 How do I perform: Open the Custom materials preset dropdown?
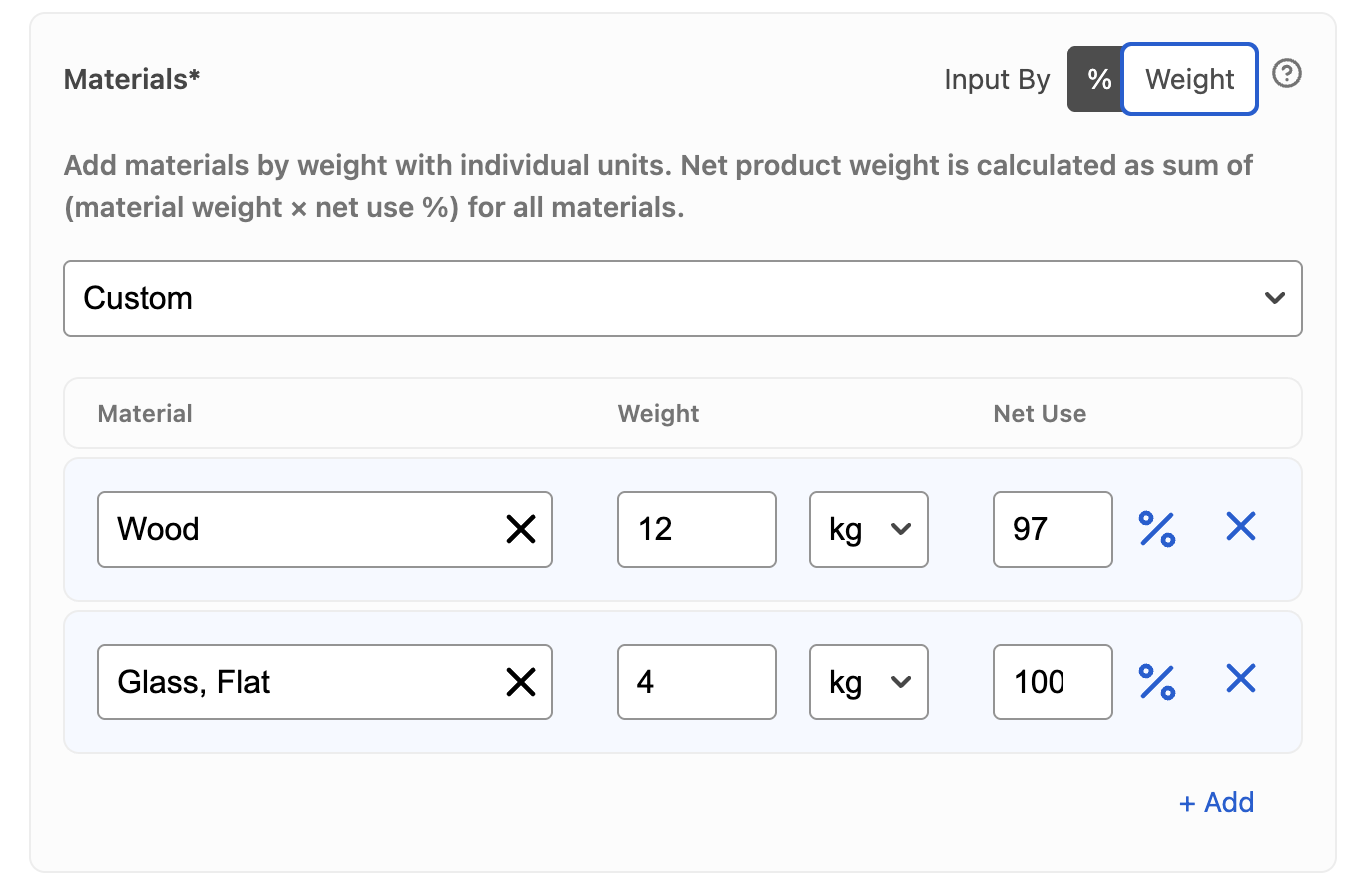(x=683, y=299)
